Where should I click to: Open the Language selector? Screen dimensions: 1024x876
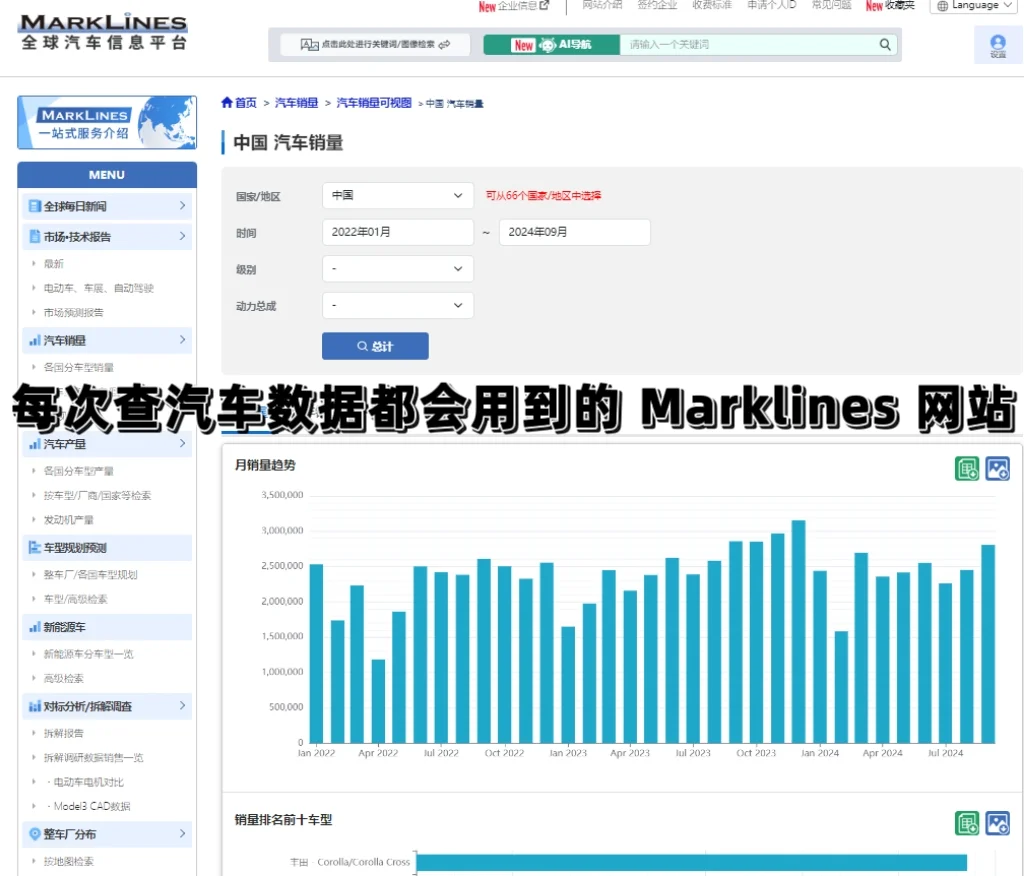coord(974,6)
